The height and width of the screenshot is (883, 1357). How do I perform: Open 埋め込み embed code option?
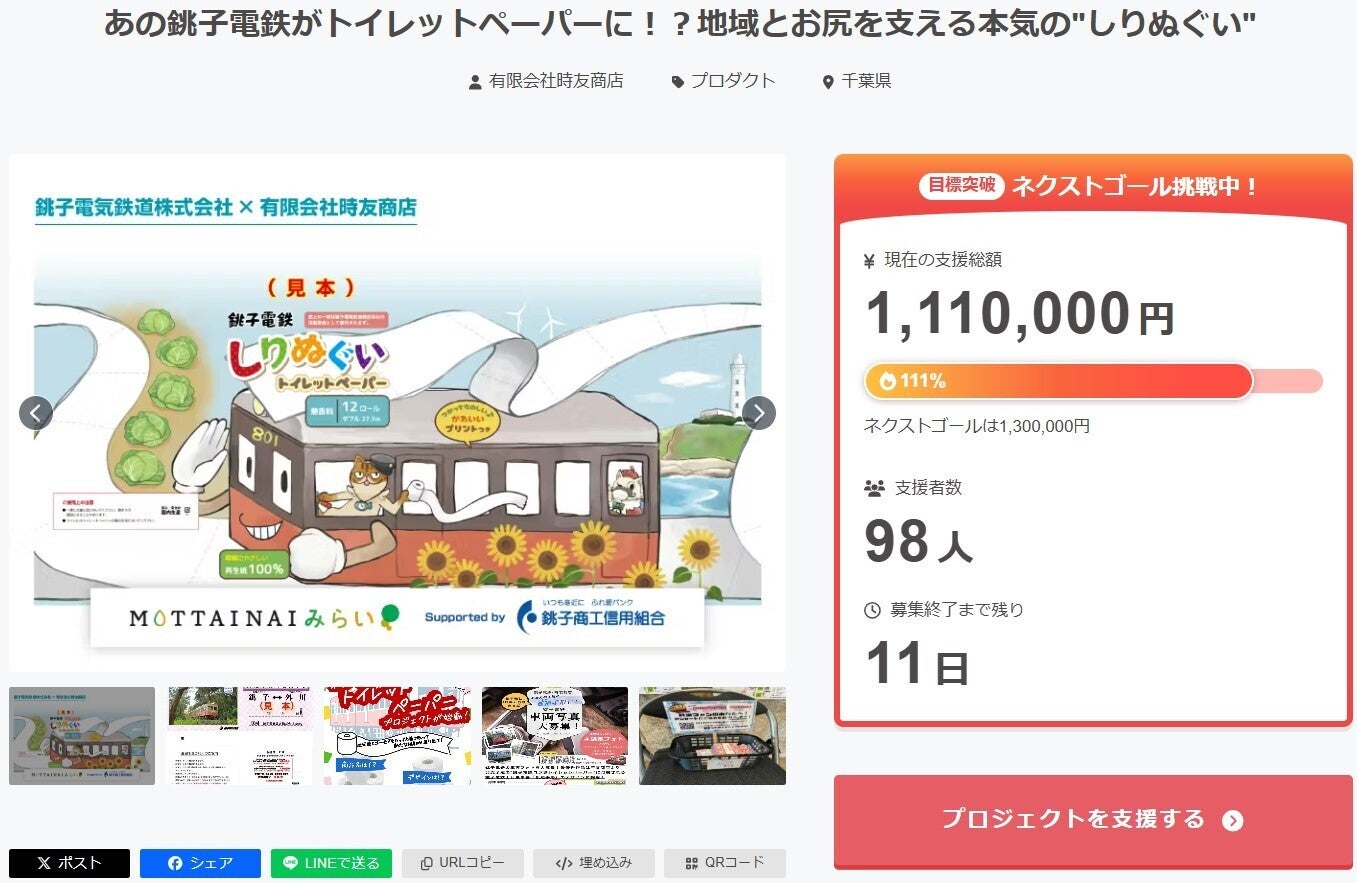[x=593, y=863]
